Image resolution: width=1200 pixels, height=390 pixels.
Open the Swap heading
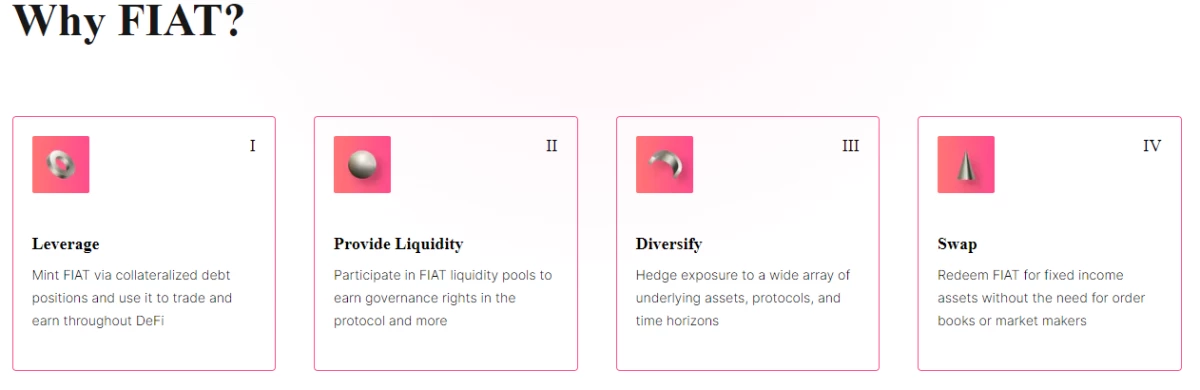(x=957, y=244)
